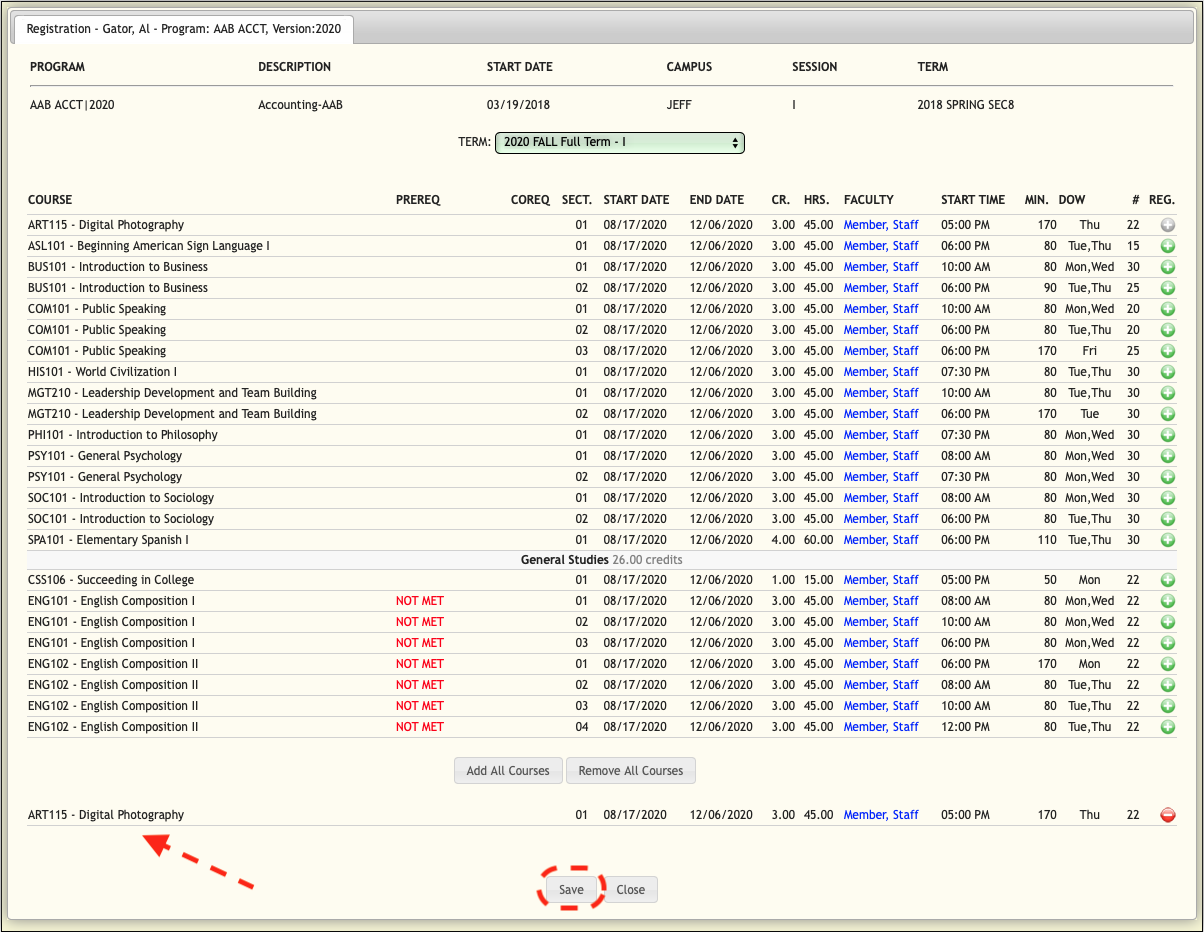Add SOC101 Introduction to Sociology section 01
This screenshot has height=932, width=1204.
click(x=1167, y=498)
